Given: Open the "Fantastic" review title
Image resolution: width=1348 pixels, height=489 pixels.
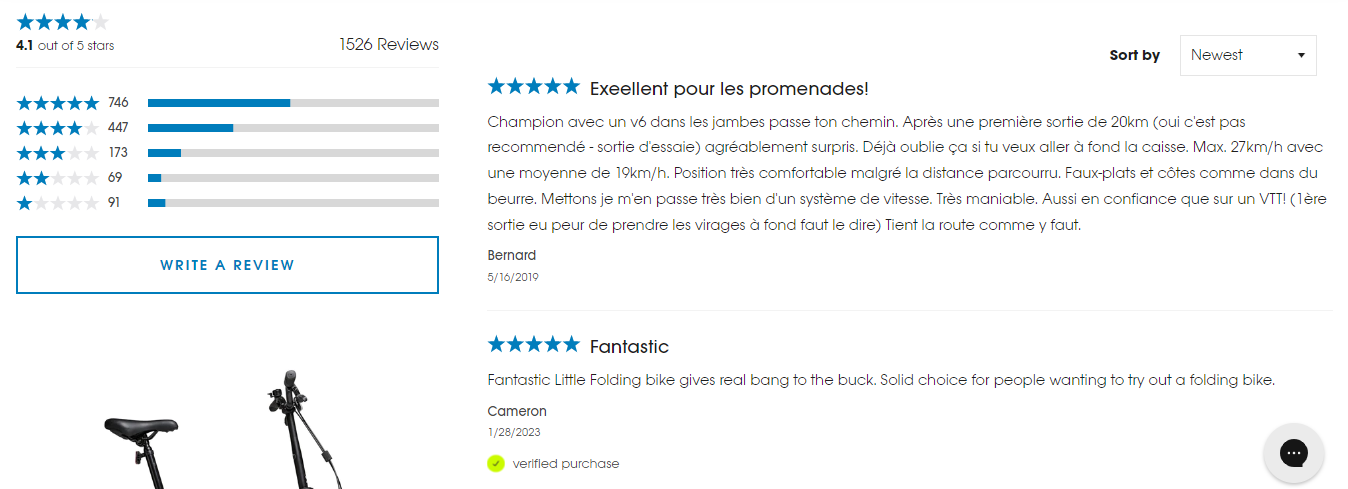Looking at the screenshot, I should 629,347.
